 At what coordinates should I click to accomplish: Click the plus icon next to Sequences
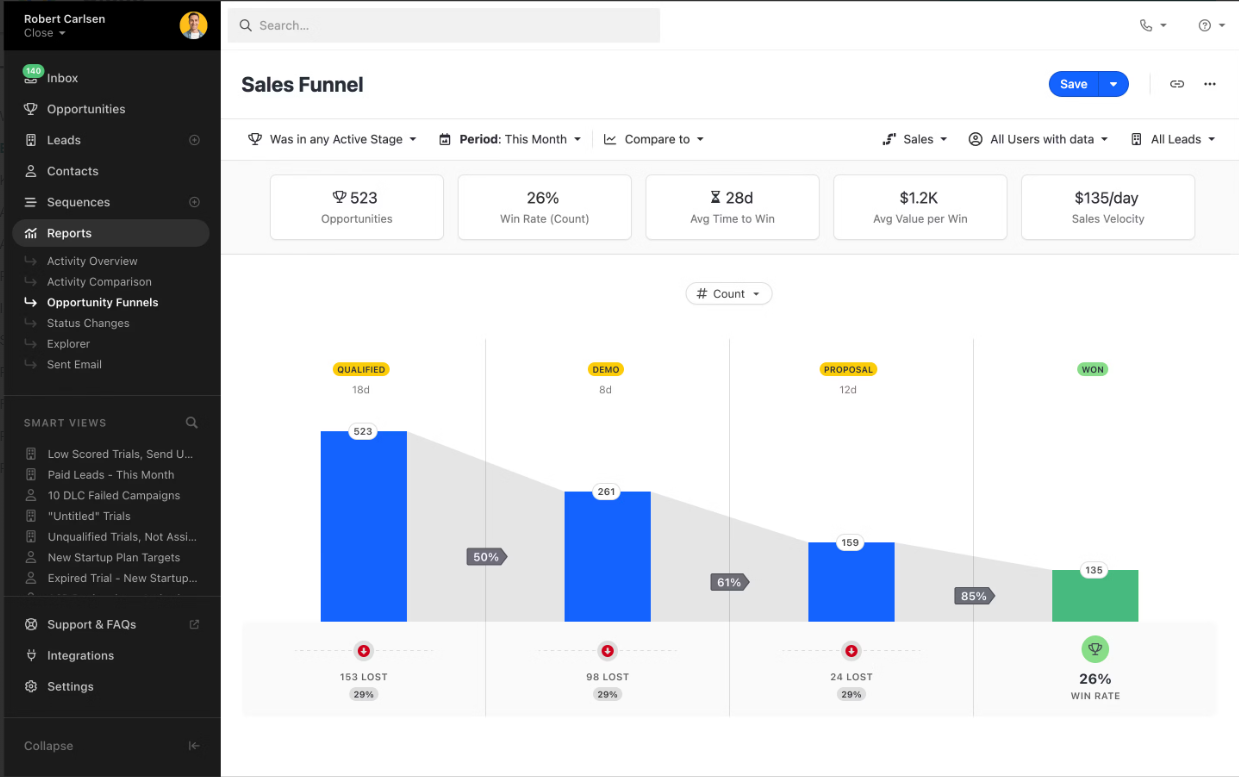195,202
